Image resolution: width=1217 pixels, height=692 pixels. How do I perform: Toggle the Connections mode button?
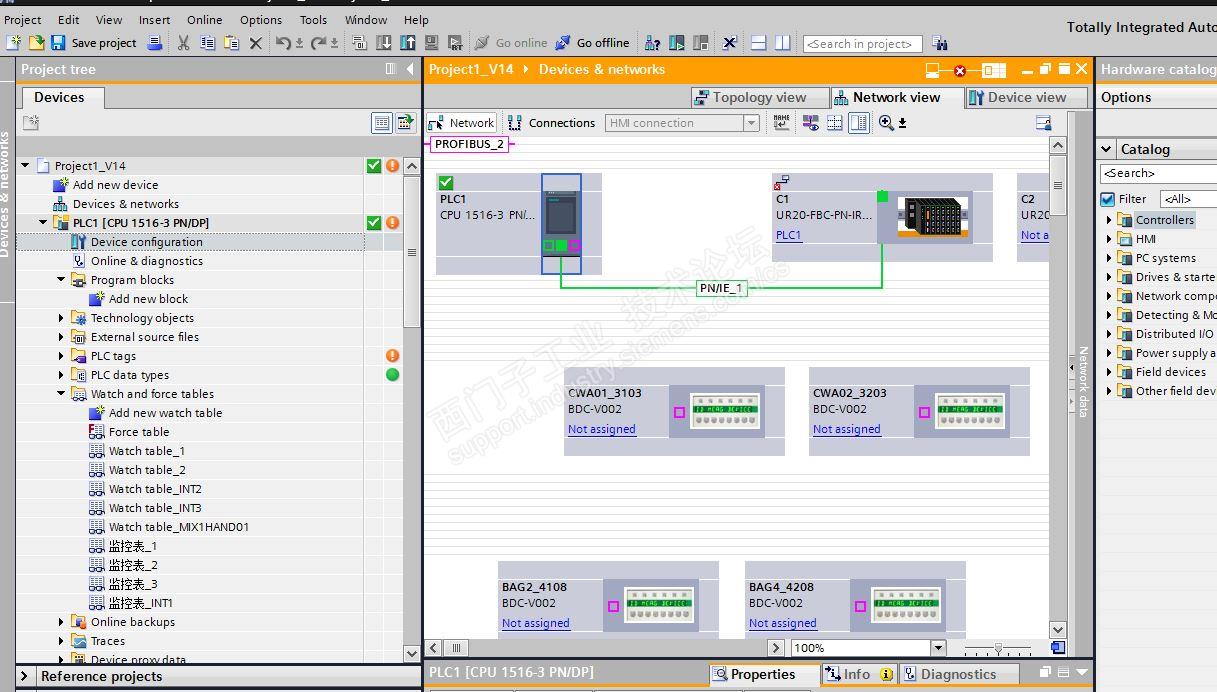pyautogui.click(x=552, y=123)
